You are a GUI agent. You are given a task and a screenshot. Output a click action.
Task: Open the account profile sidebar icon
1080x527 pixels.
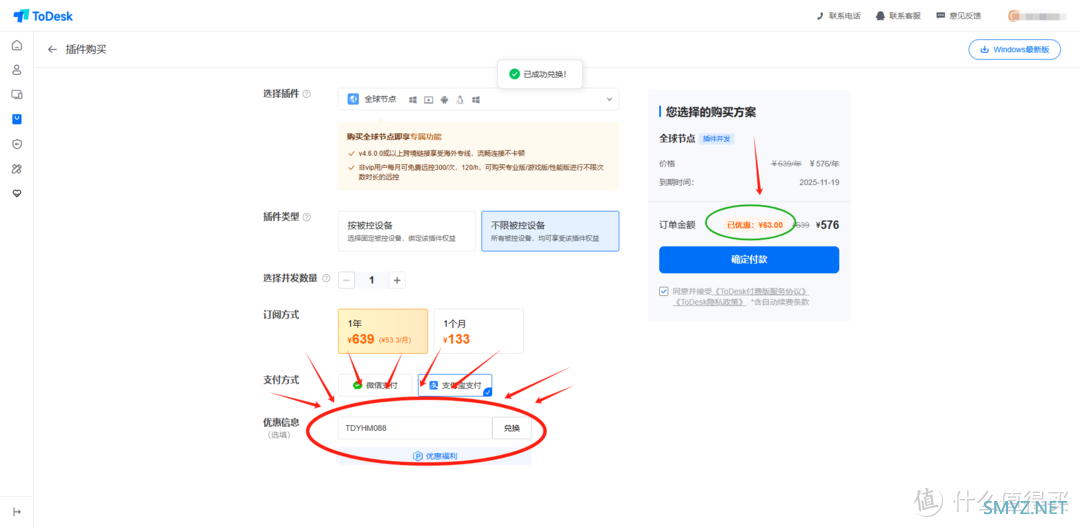pyautogui.click(x=17, y=70)
